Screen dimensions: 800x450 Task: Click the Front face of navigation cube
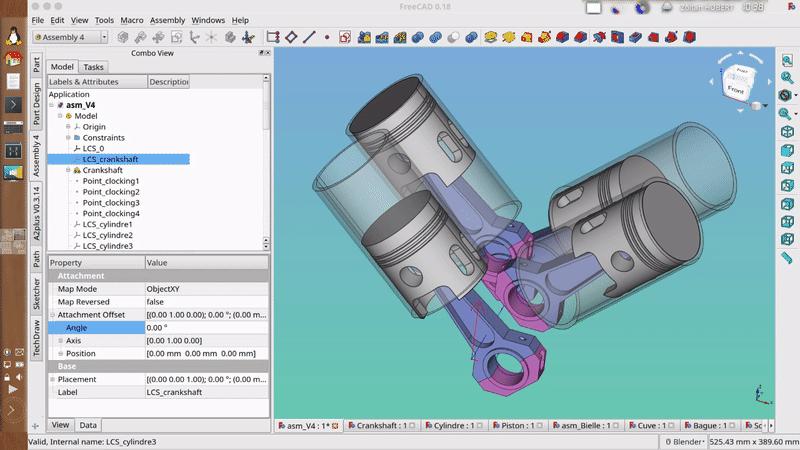click(x=736, y=90)
